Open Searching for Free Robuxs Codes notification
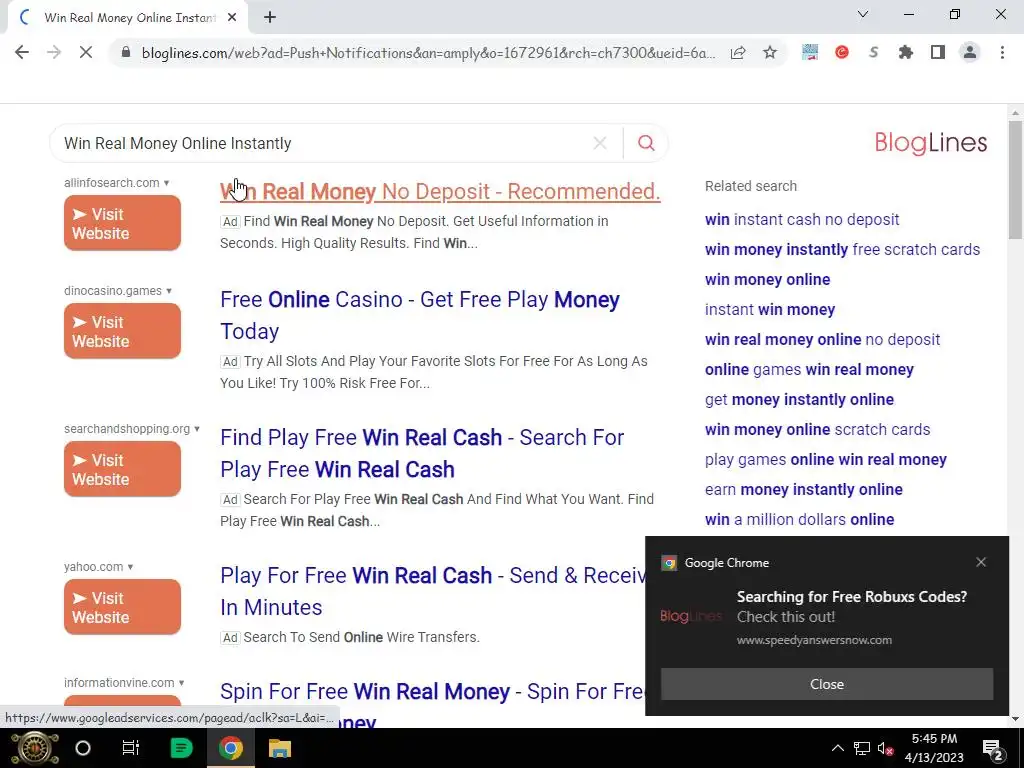Viewport: 1024px width, 768px height. pos(852,597)
